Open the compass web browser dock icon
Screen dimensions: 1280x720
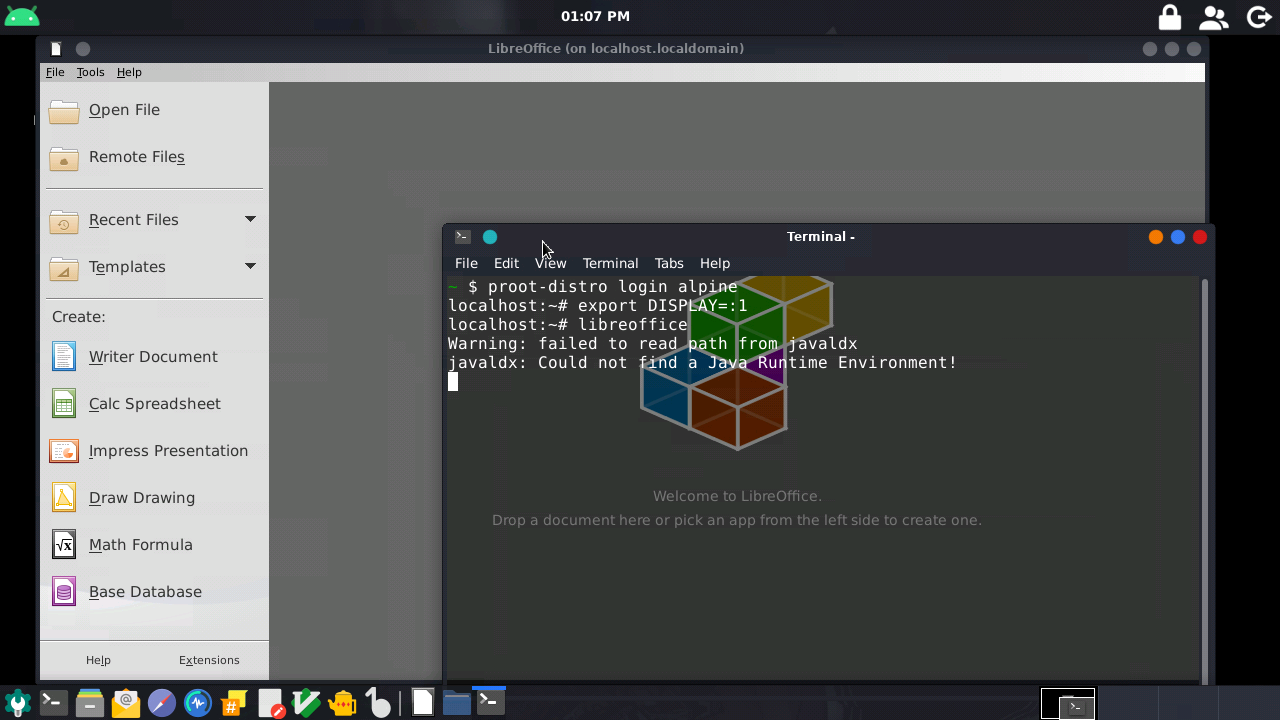point(162,703)
